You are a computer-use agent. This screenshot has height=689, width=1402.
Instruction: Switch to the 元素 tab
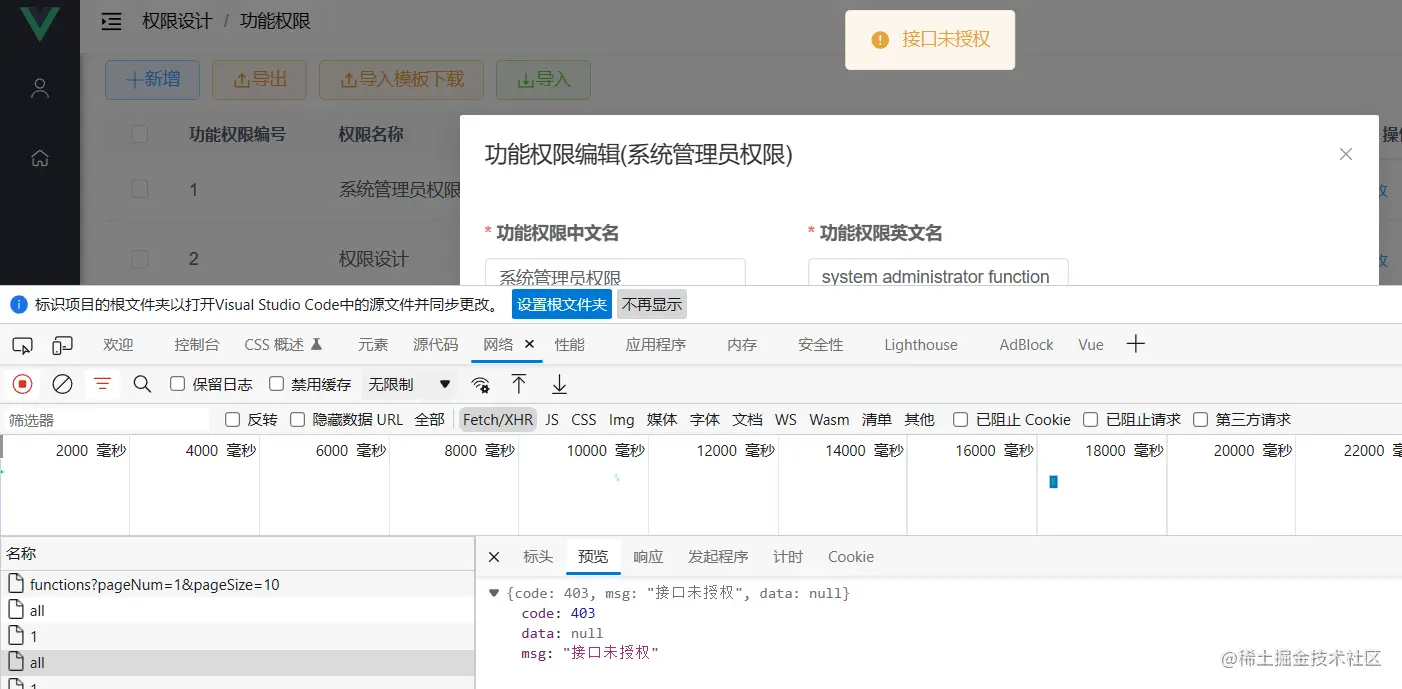click(x=373, y=345)
